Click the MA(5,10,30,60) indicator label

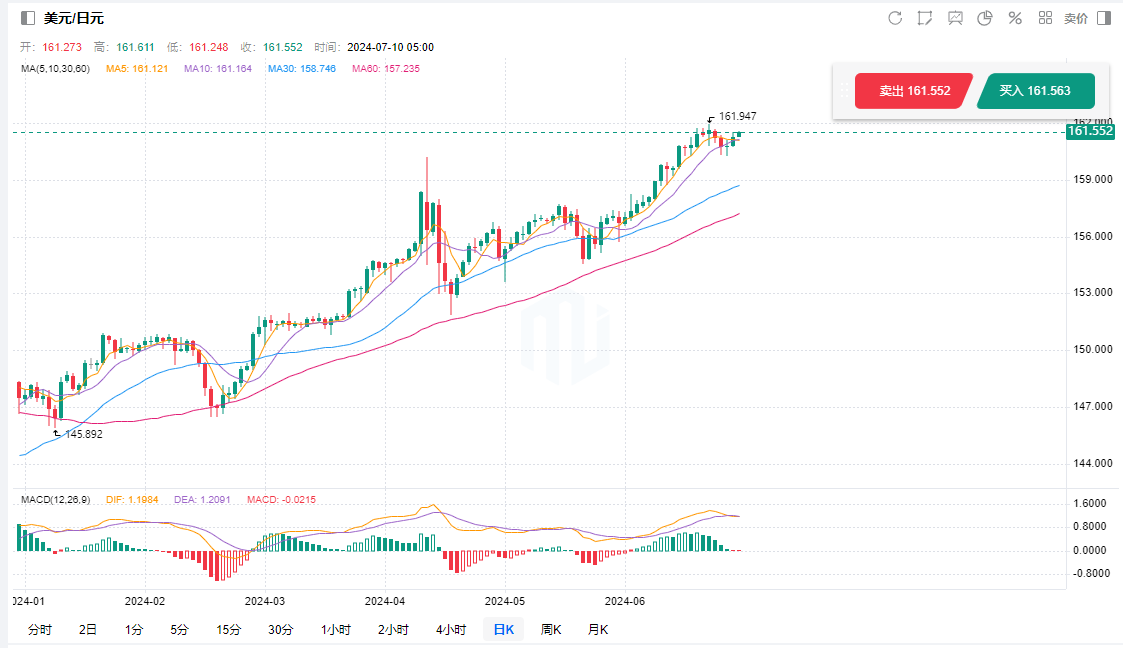[55, 68]
